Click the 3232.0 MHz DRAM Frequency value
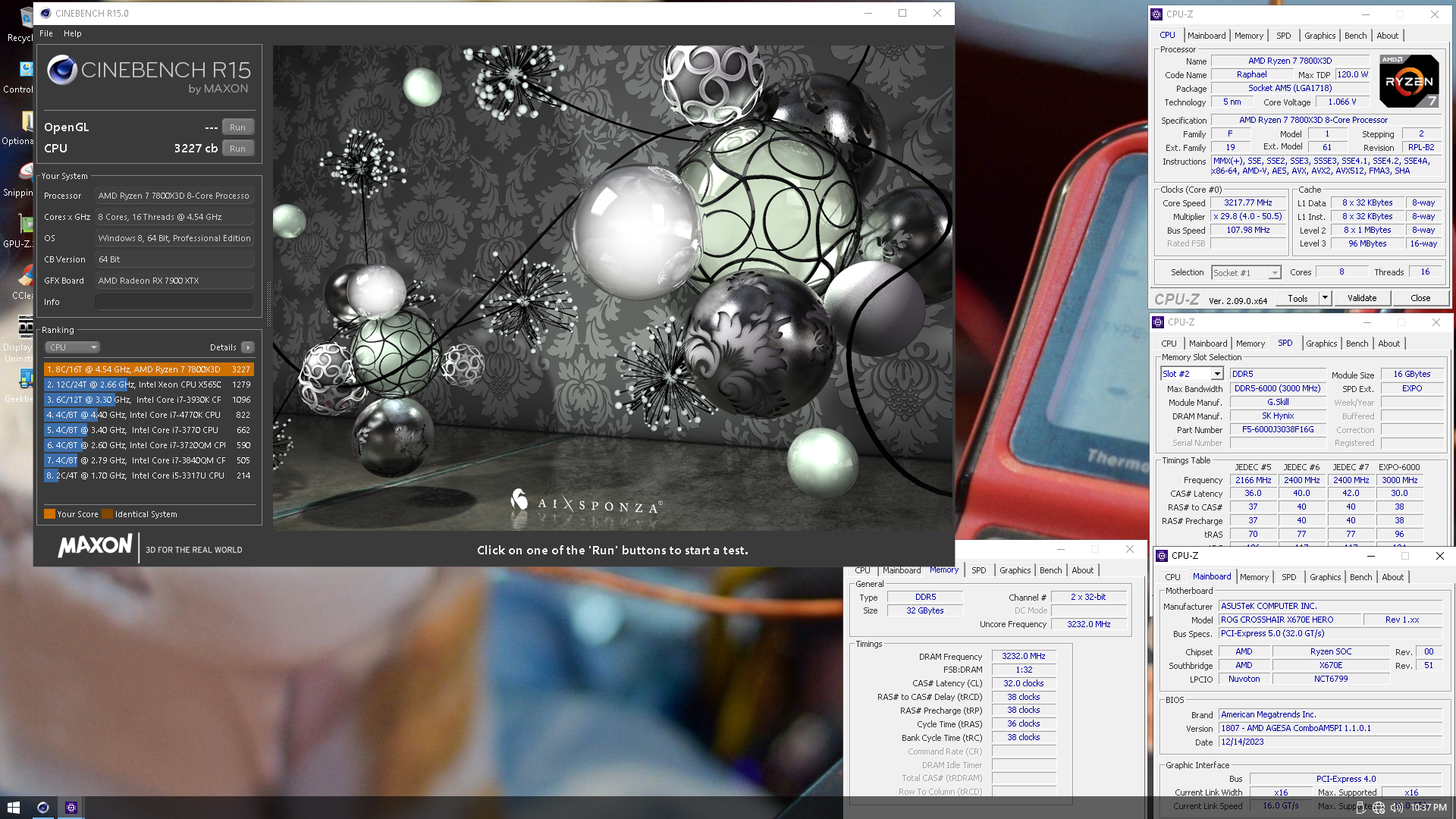 point(1023,656)
